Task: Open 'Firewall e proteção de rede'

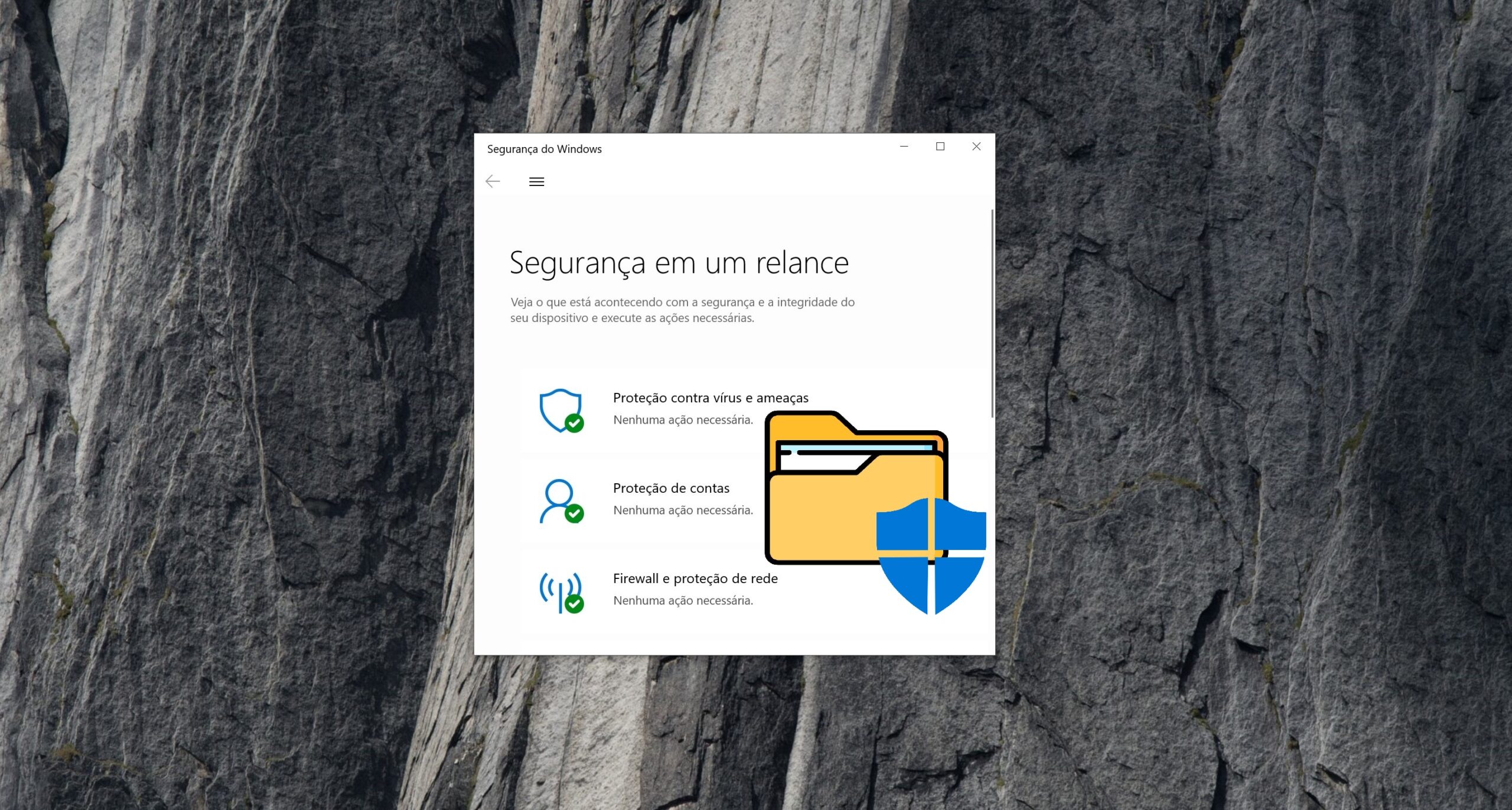Action: [x=695, y=578]
